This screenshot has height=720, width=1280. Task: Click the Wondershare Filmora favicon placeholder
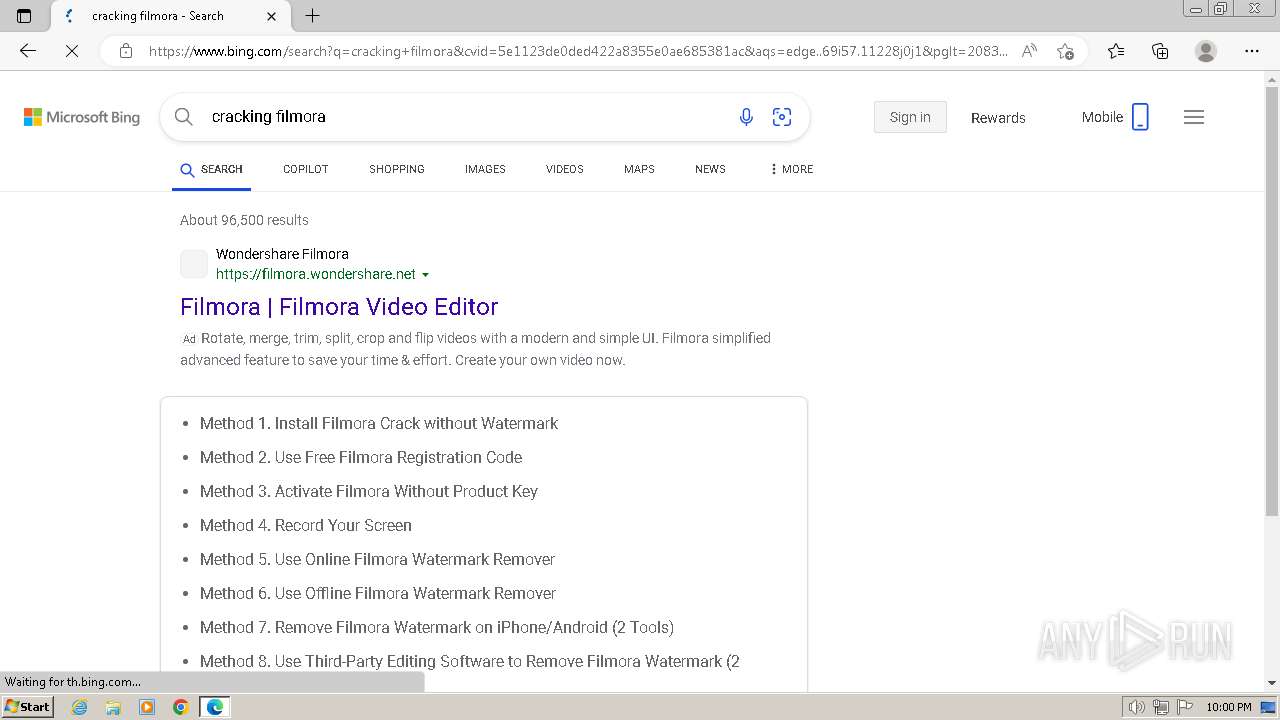194,264
